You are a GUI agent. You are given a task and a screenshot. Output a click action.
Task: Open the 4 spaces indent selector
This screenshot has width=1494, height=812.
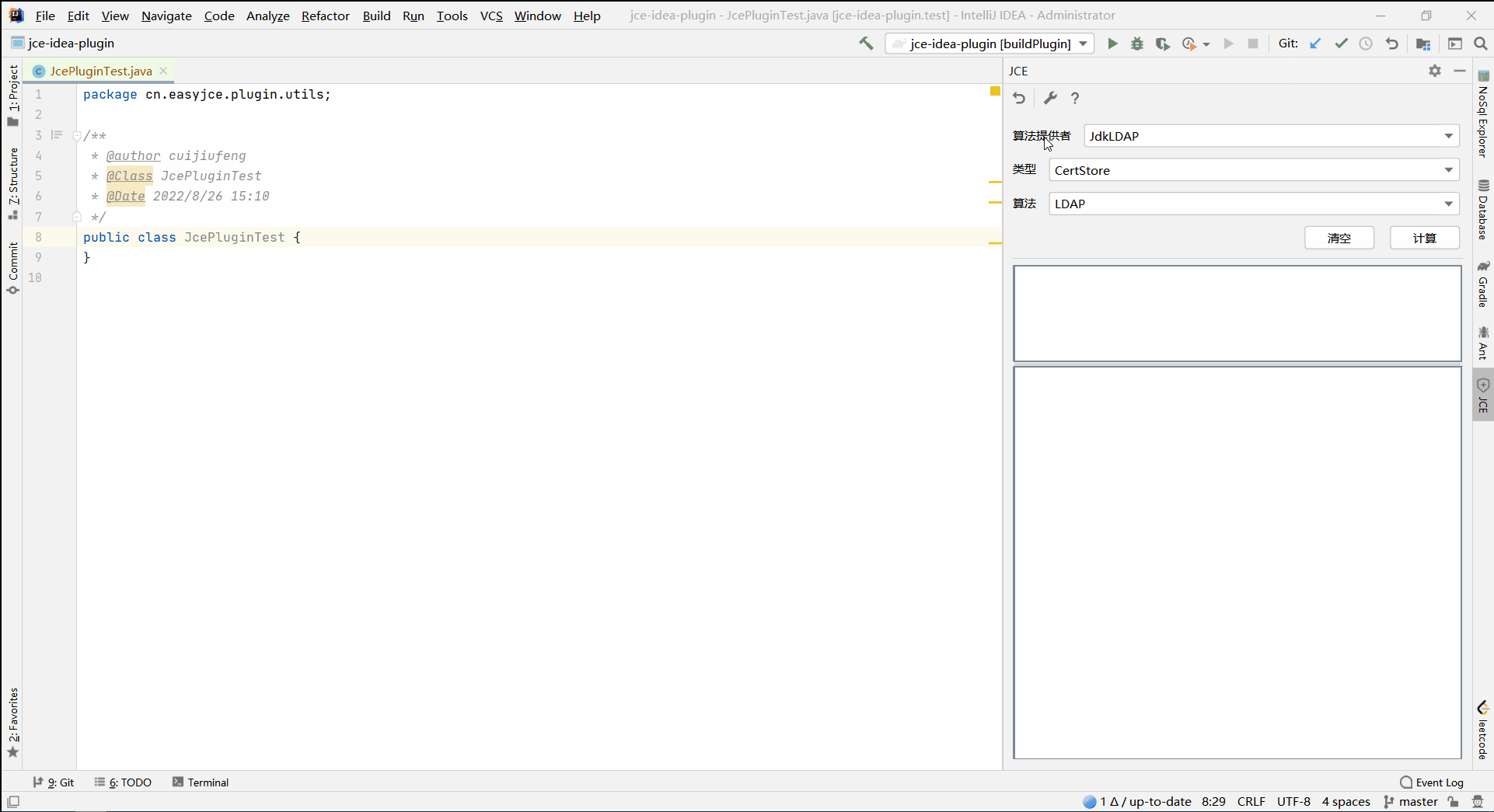point(1346,802)
